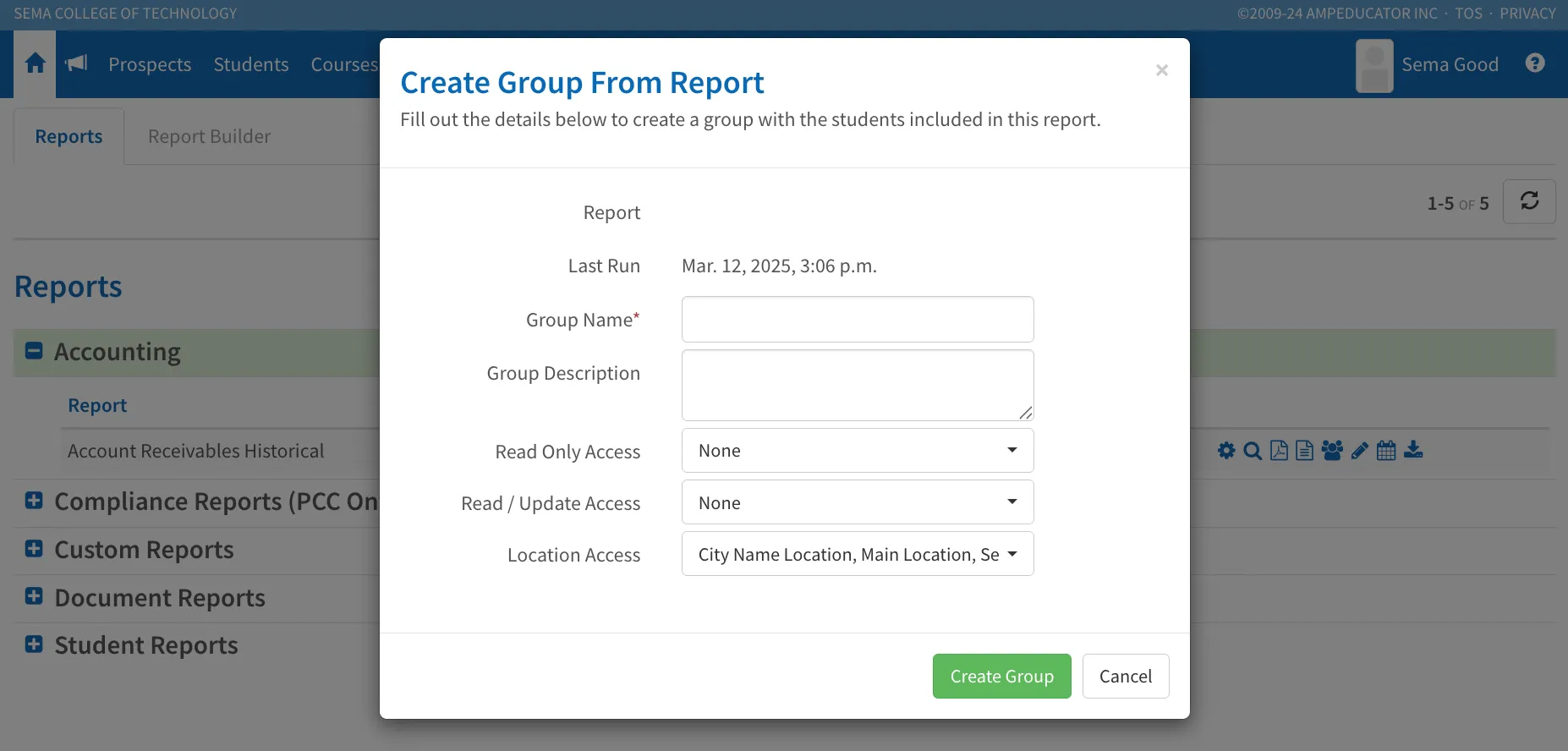The height and width of the screenshot is (751, 1568).
Task: Open the Students menu
Action: pyautogui.click(x=251, y=64)
